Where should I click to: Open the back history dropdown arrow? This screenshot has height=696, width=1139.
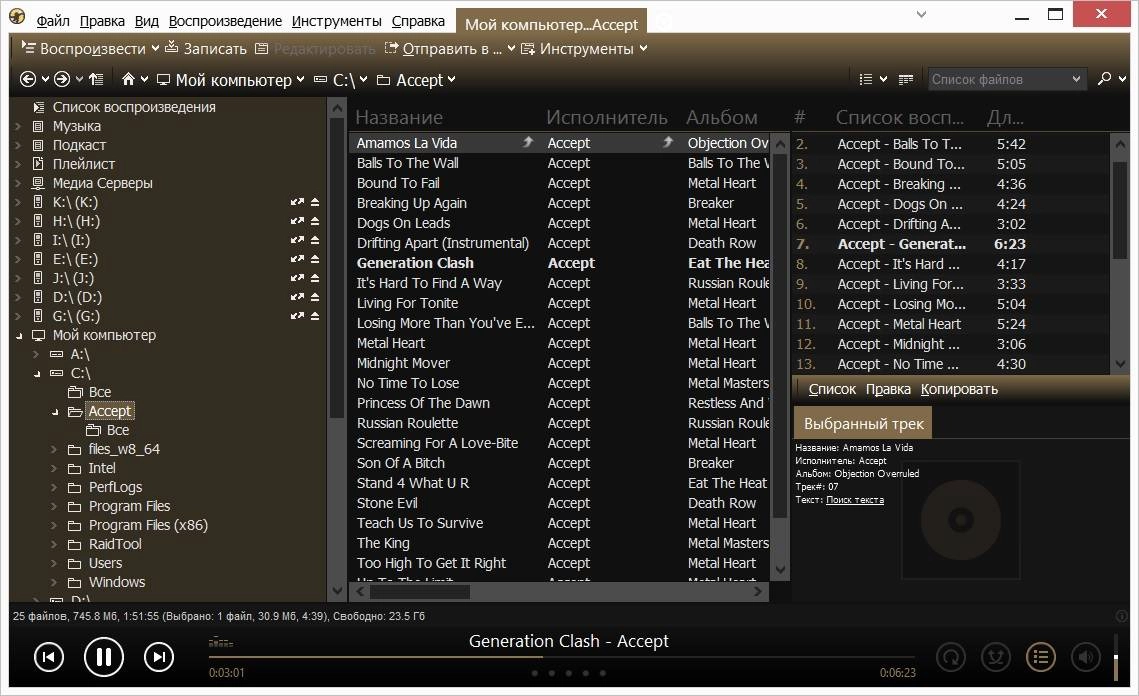tap(45, 79)
